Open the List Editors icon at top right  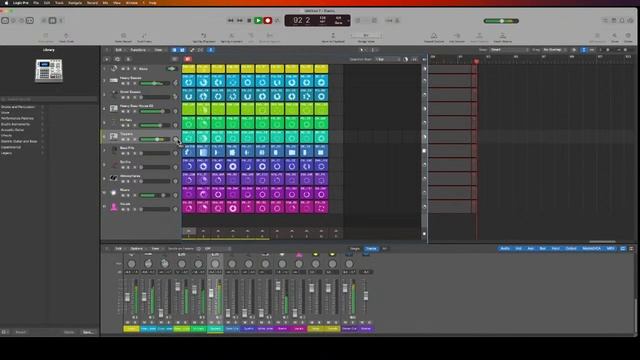605,20
